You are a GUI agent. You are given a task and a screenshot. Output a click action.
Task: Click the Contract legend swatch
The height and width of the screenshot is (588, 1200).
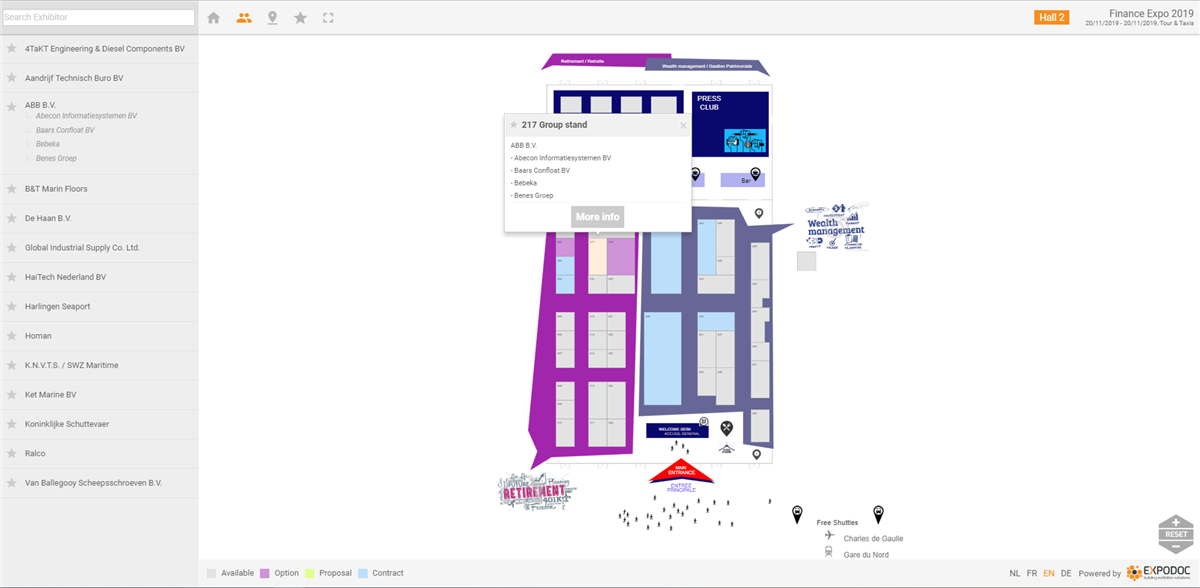coord(363,573)
